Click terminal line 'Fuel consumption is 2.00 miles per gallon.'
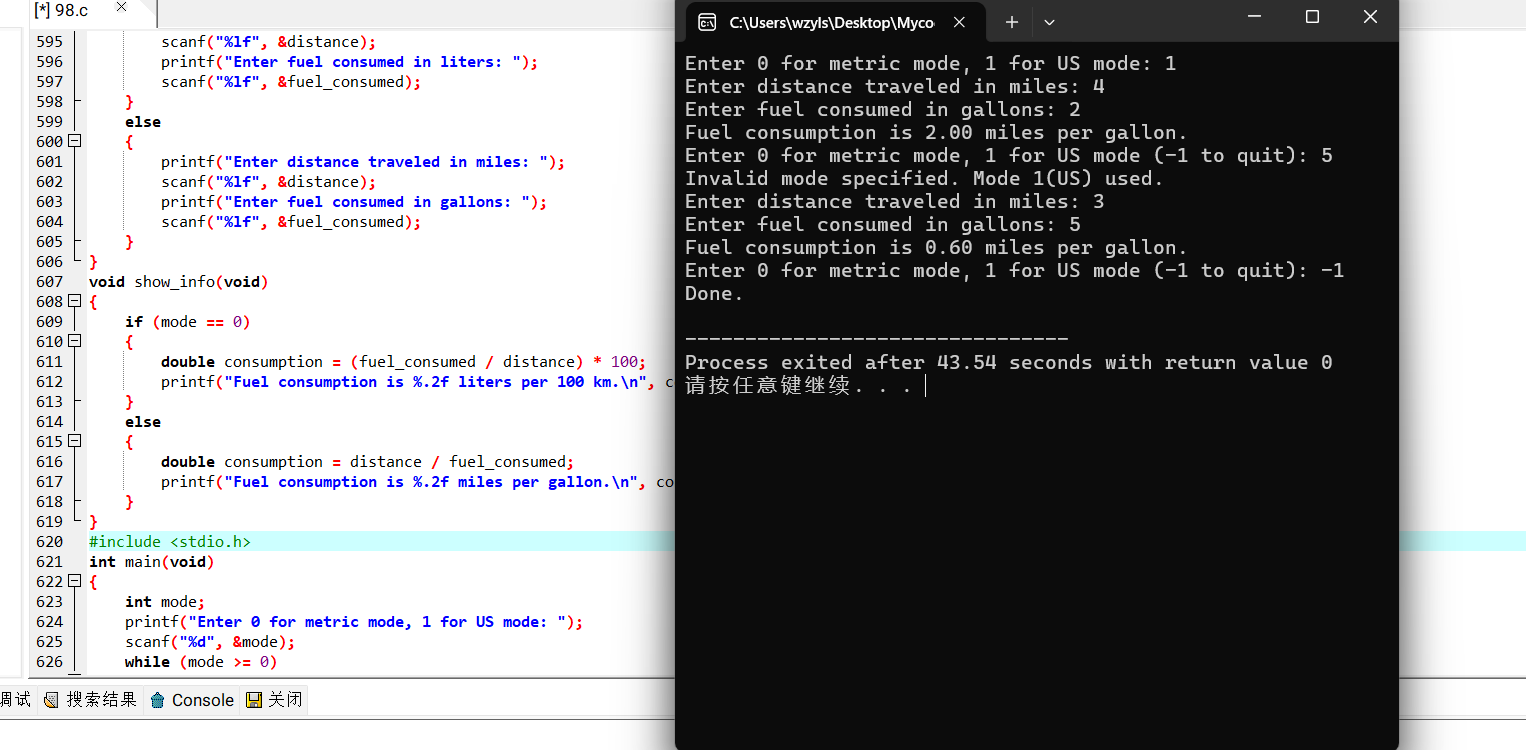1526x750 pixels. tap(936, 133)
